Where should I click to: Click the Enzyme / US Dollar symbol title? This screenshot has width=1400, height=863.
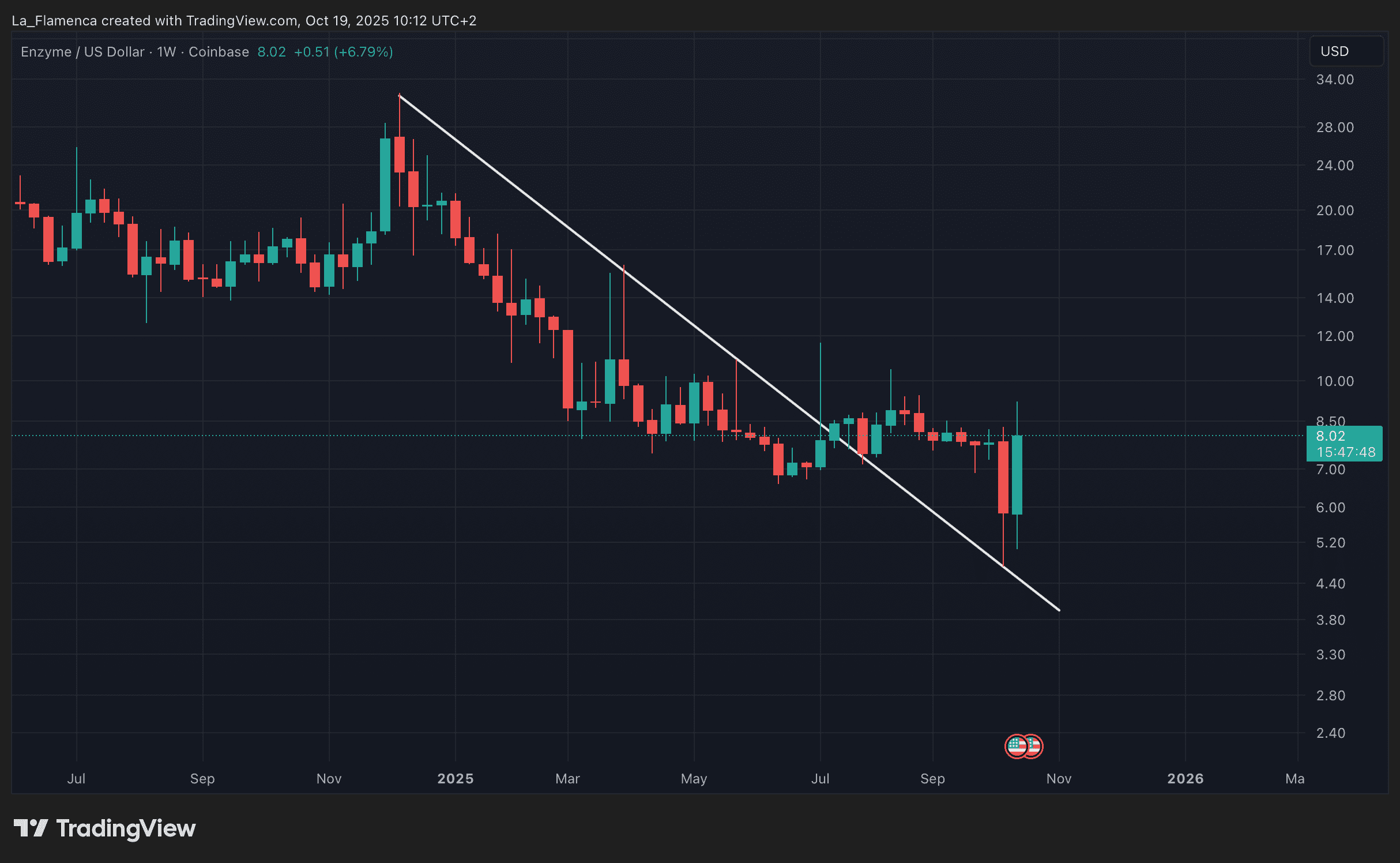tap(82, 52)
